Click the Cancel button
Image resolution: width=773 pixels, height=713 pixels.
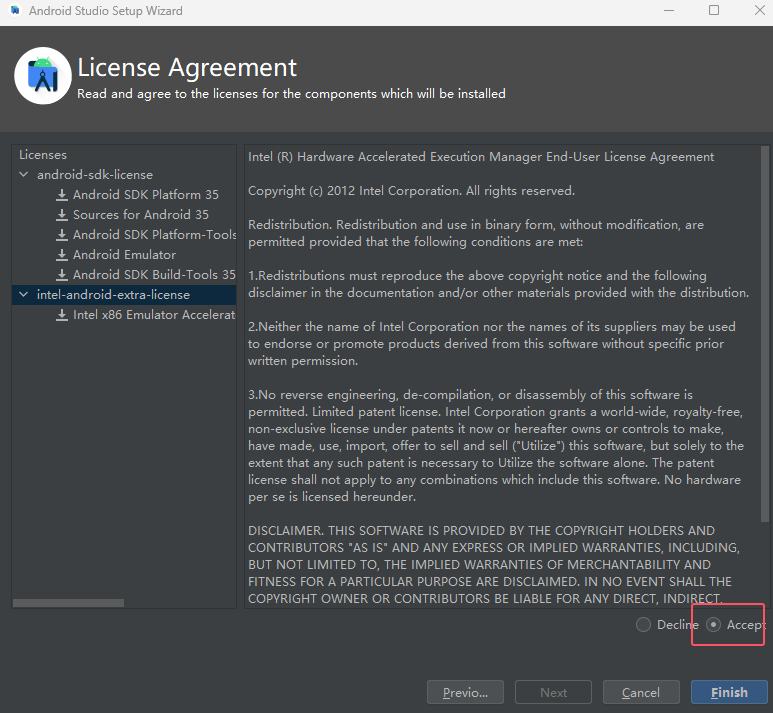[641, 692]
